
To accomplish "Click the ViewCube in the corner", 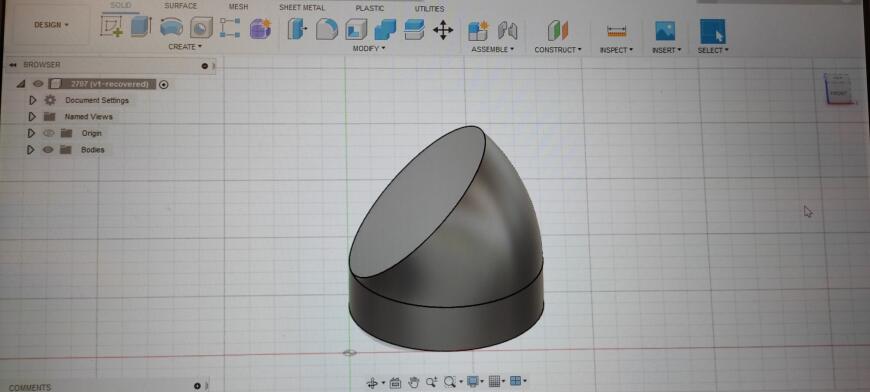I will (838, 89).
